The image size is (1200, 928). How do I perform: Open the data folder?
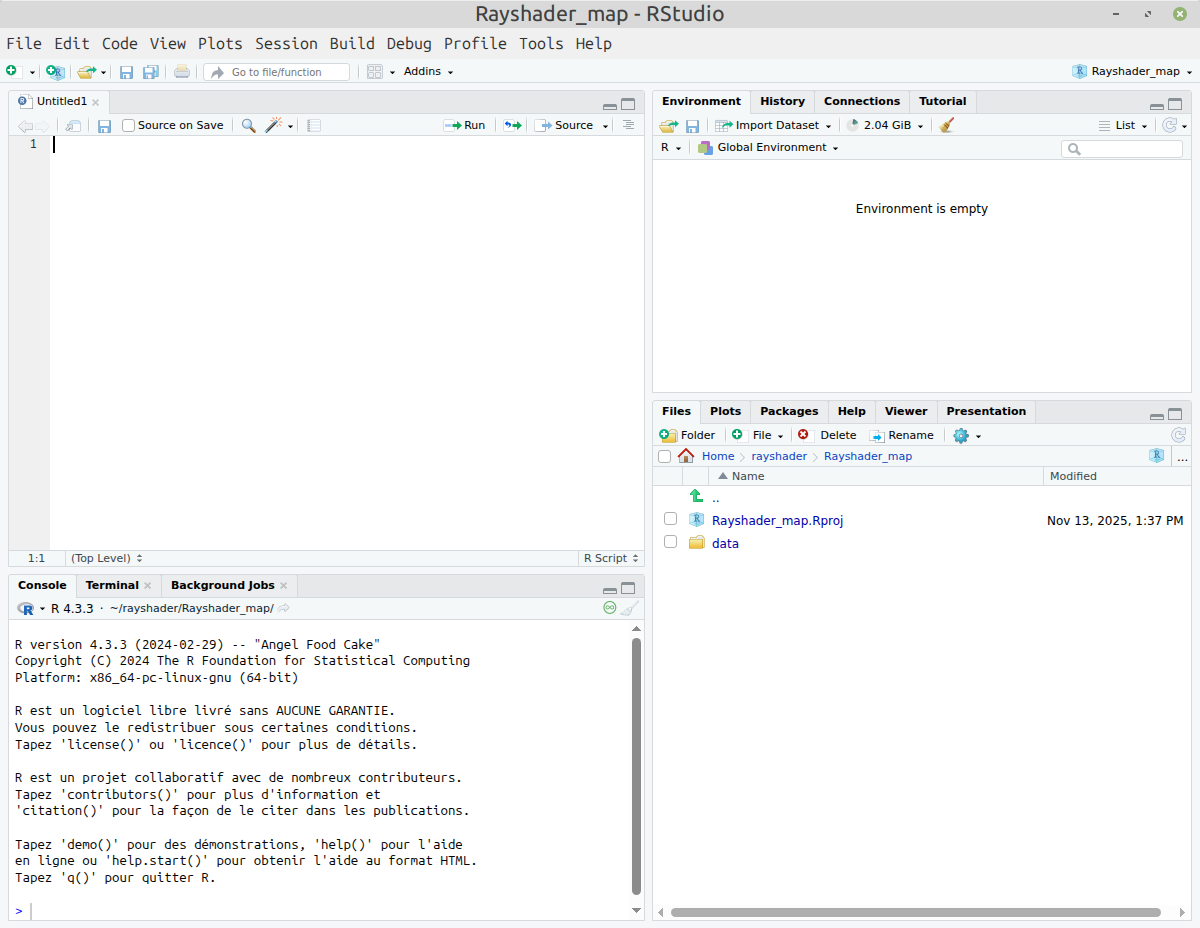725,542
